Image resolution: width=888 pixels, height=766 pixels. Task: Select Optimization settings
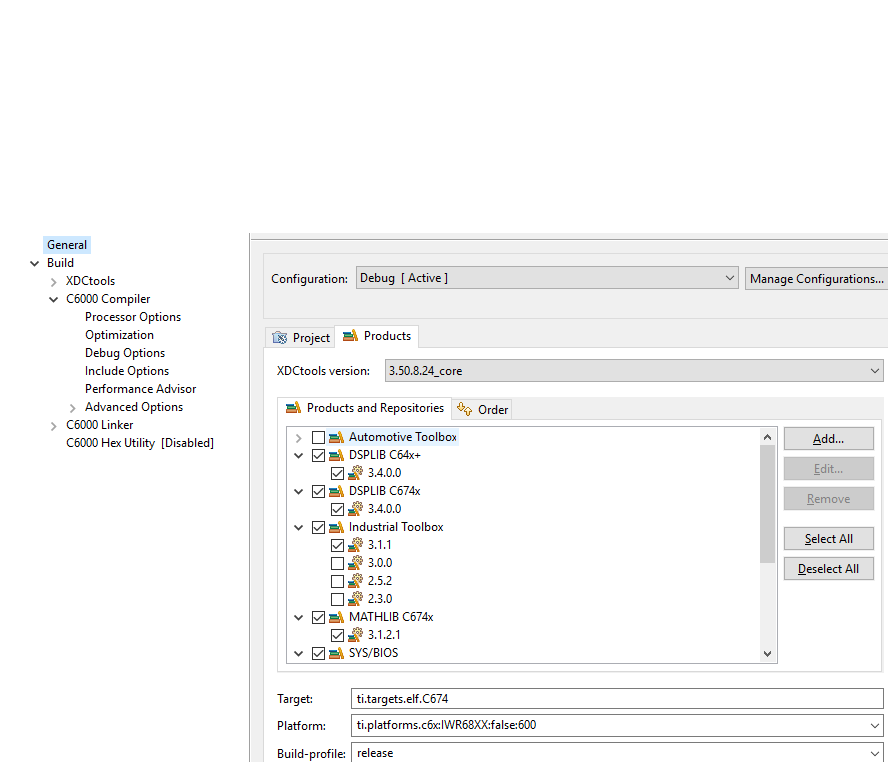[119, 335]
